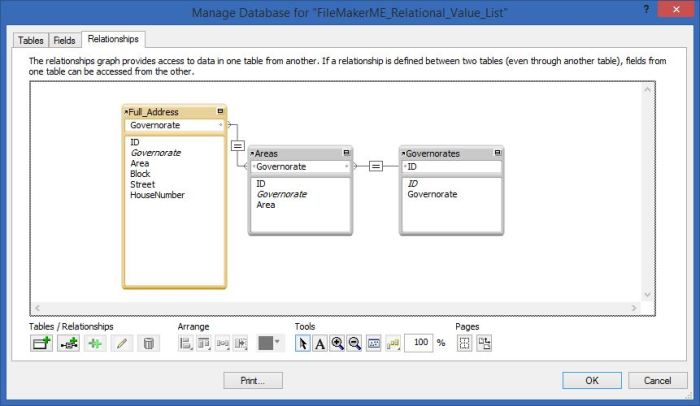The image size is (700, 406).
Task: Click the OK button
Action: point(592,380)
